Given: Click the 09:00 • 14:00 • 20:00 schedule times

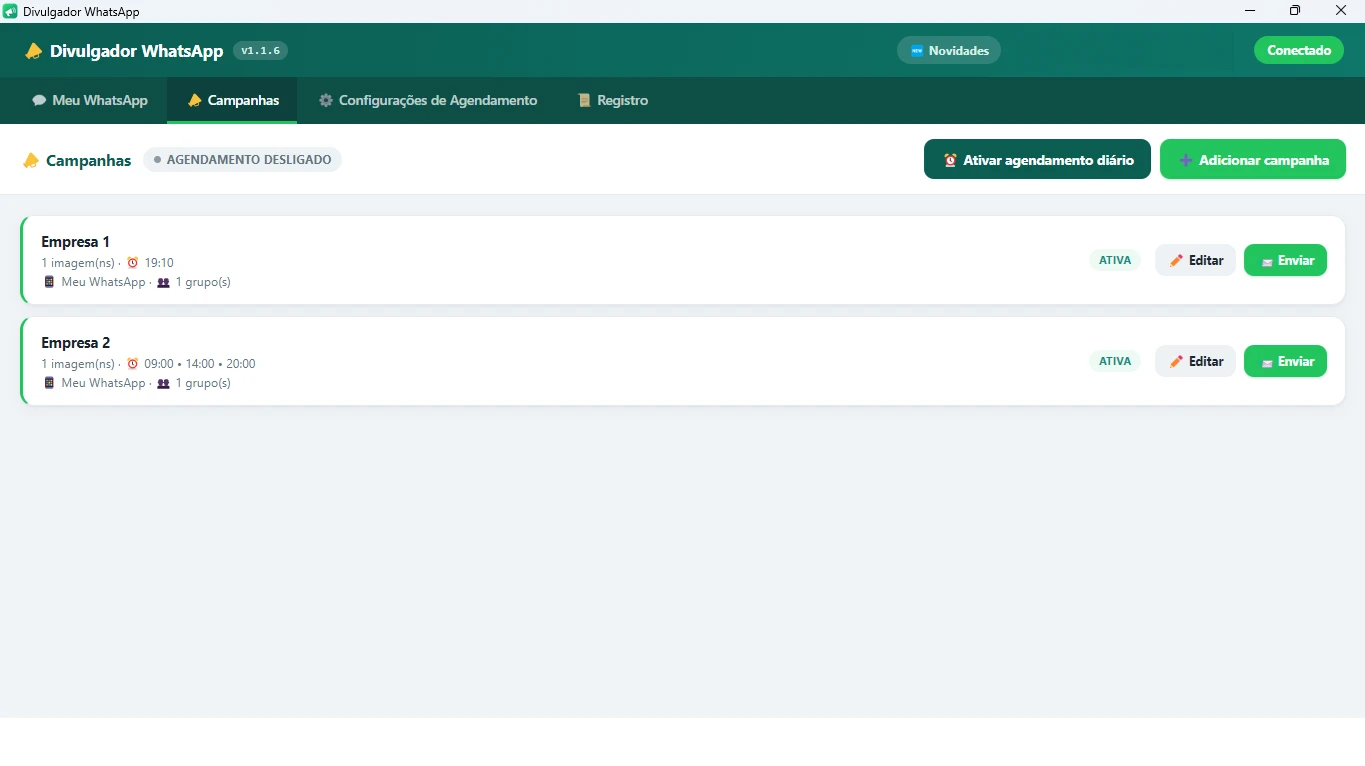Looking at the screenshot, I should (x=200, y=364).
